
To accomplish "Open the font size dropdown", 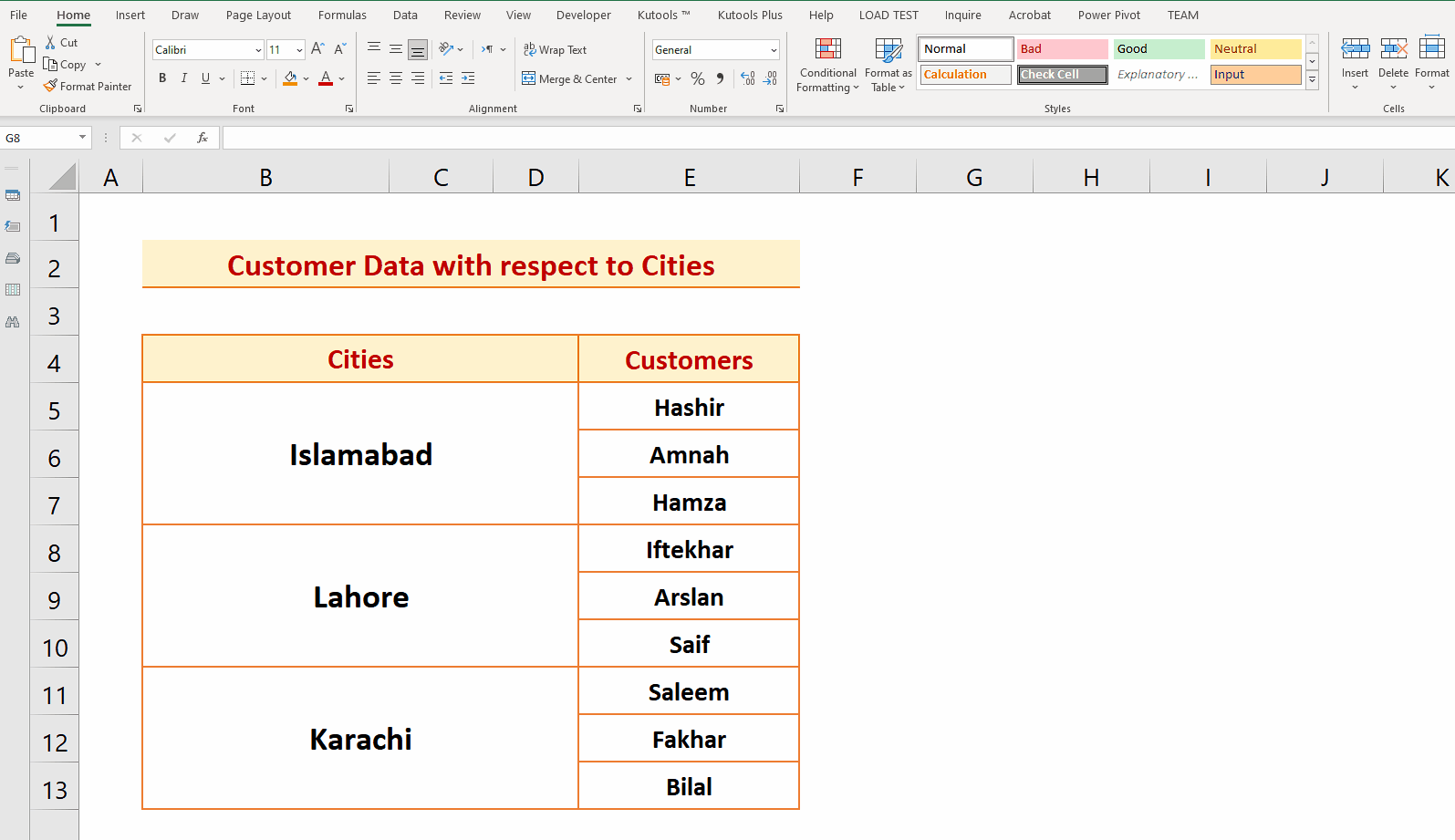I will [299, 50].
